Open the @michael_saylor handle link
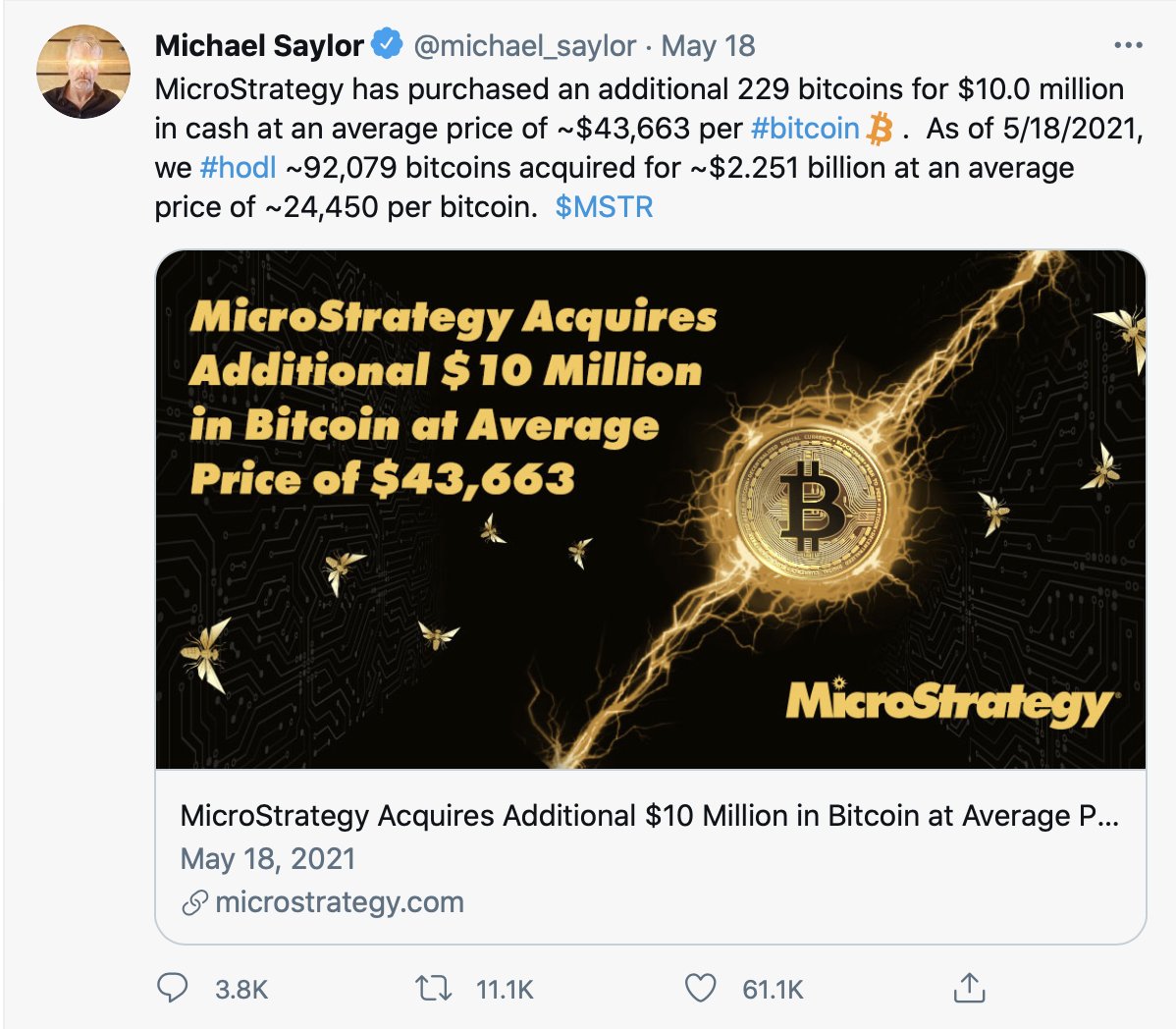The width and height of the screenshot is (1176, 1029). (x=524, y=45)
